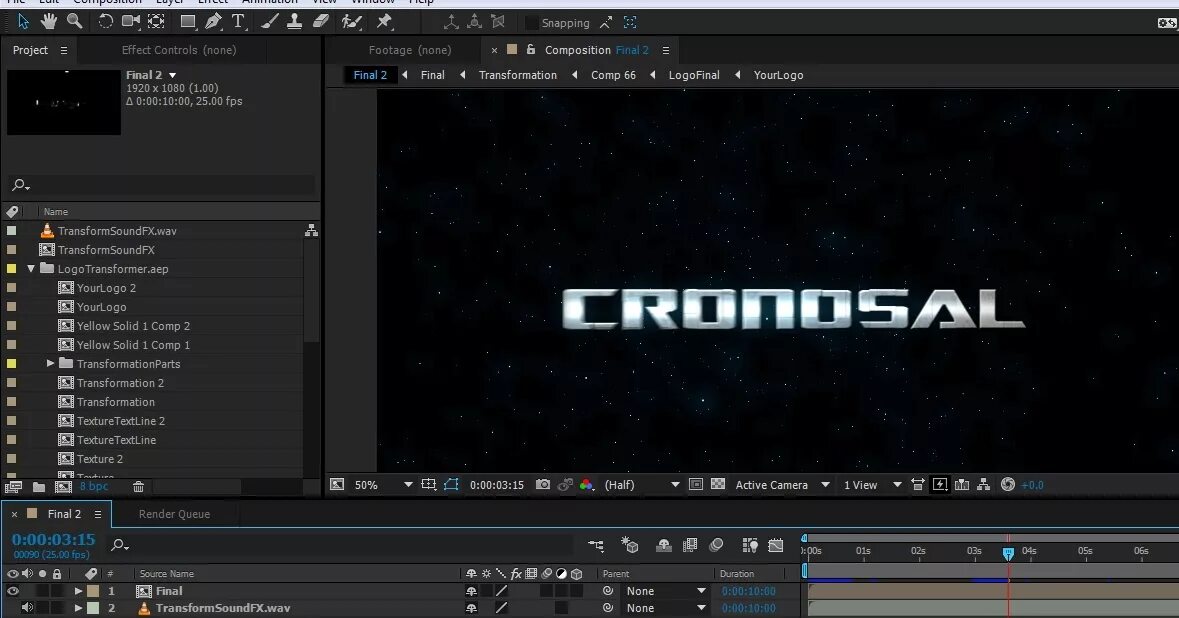The width and height of the screenshot is (1179, 618).
Task: Select the Pen tool
Action: click(x=213, y=22)
